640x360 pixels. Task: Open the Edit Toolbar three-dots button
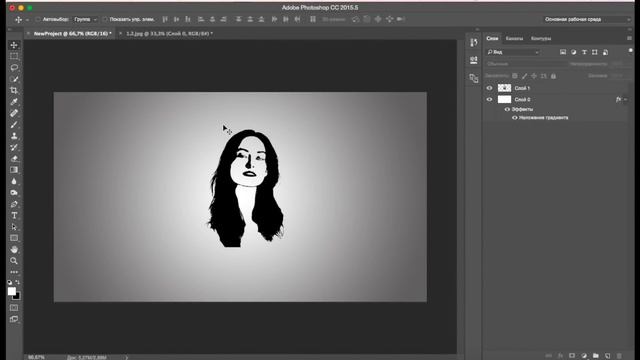click(x=14, y=272)
